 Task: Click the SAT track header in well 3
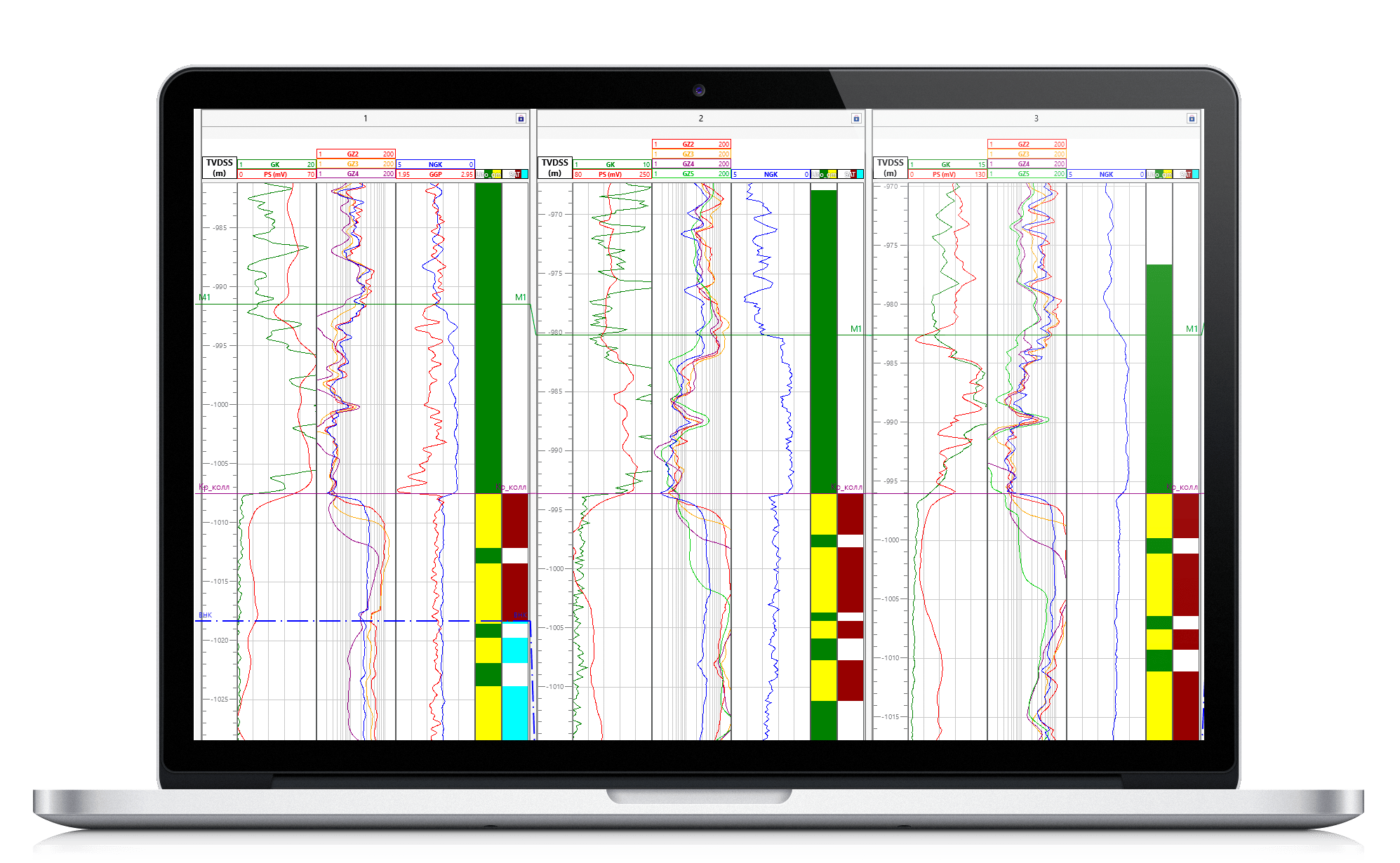pos(1186,175)
